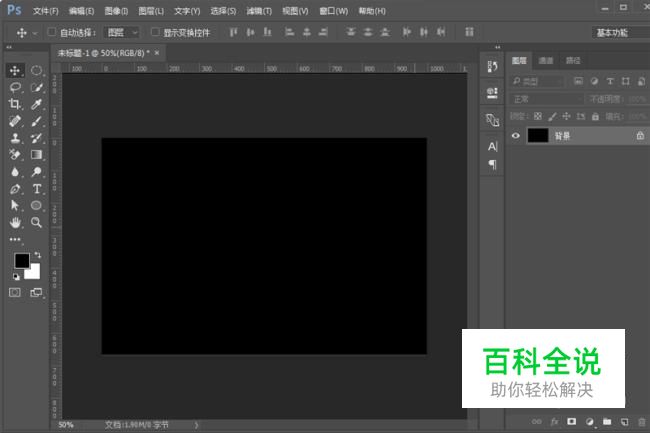Image resolution: width=650 pixels, height=433 pixels.
Task: Open the 图层 auto-select target dropdown
Action: click(123, 32)
